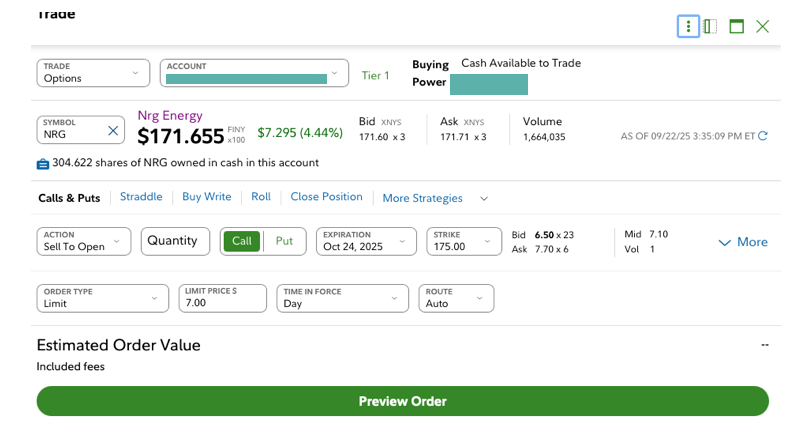801x428 pixels.
Task: Expand the More quote details chevron
Action: (743, 242)
